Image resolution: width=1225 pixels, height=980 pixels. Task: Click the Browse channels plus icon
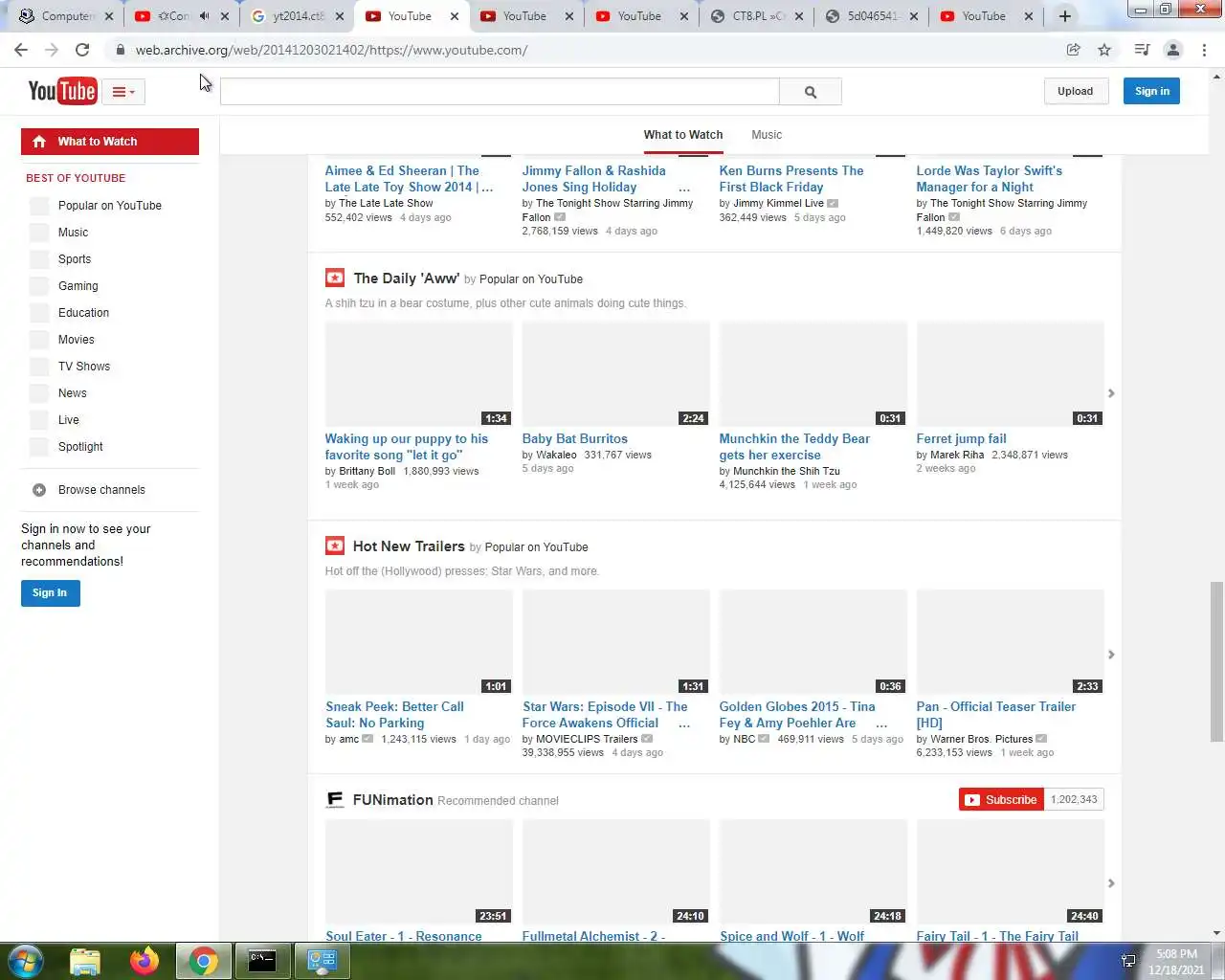coord(39,490)
